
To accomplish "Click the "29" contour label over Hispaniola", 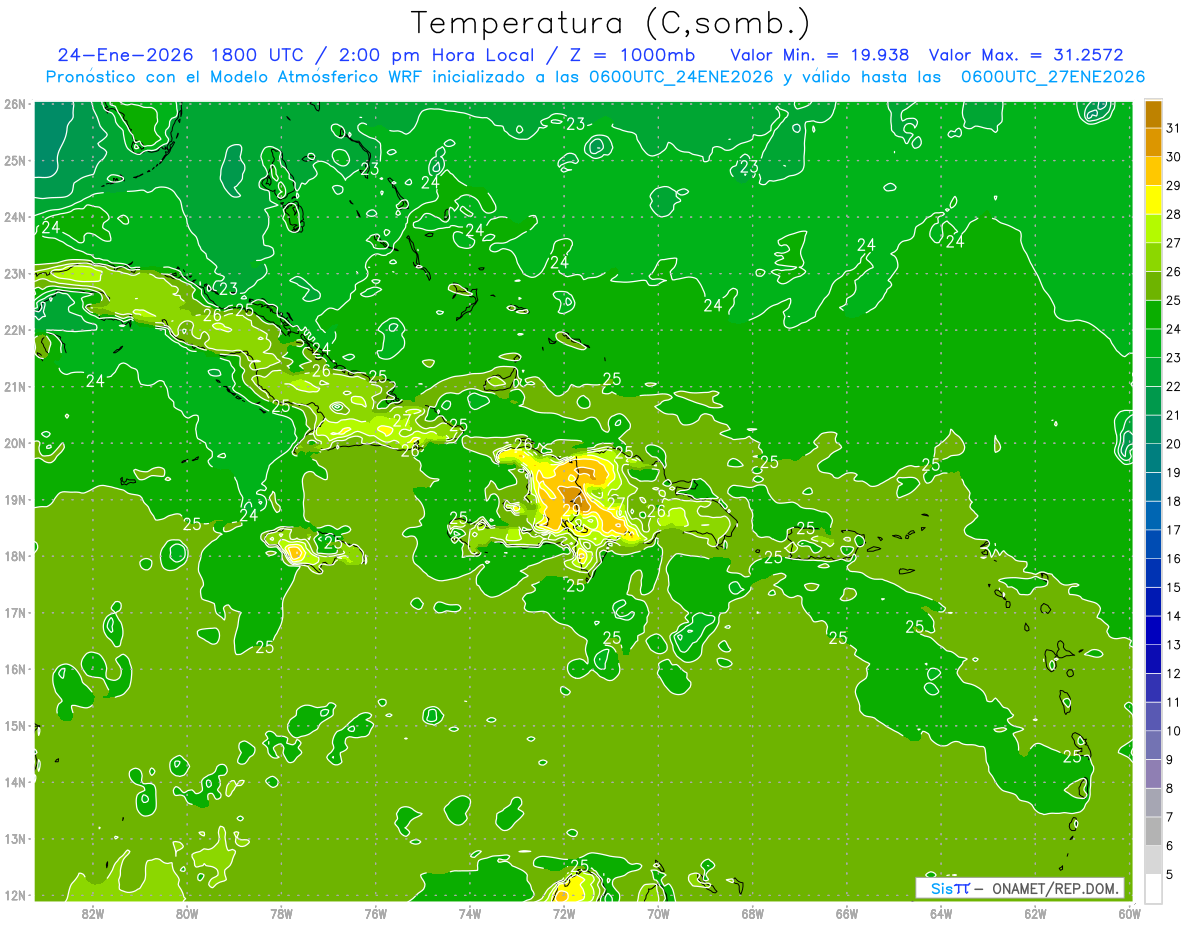I will [571, 510].
